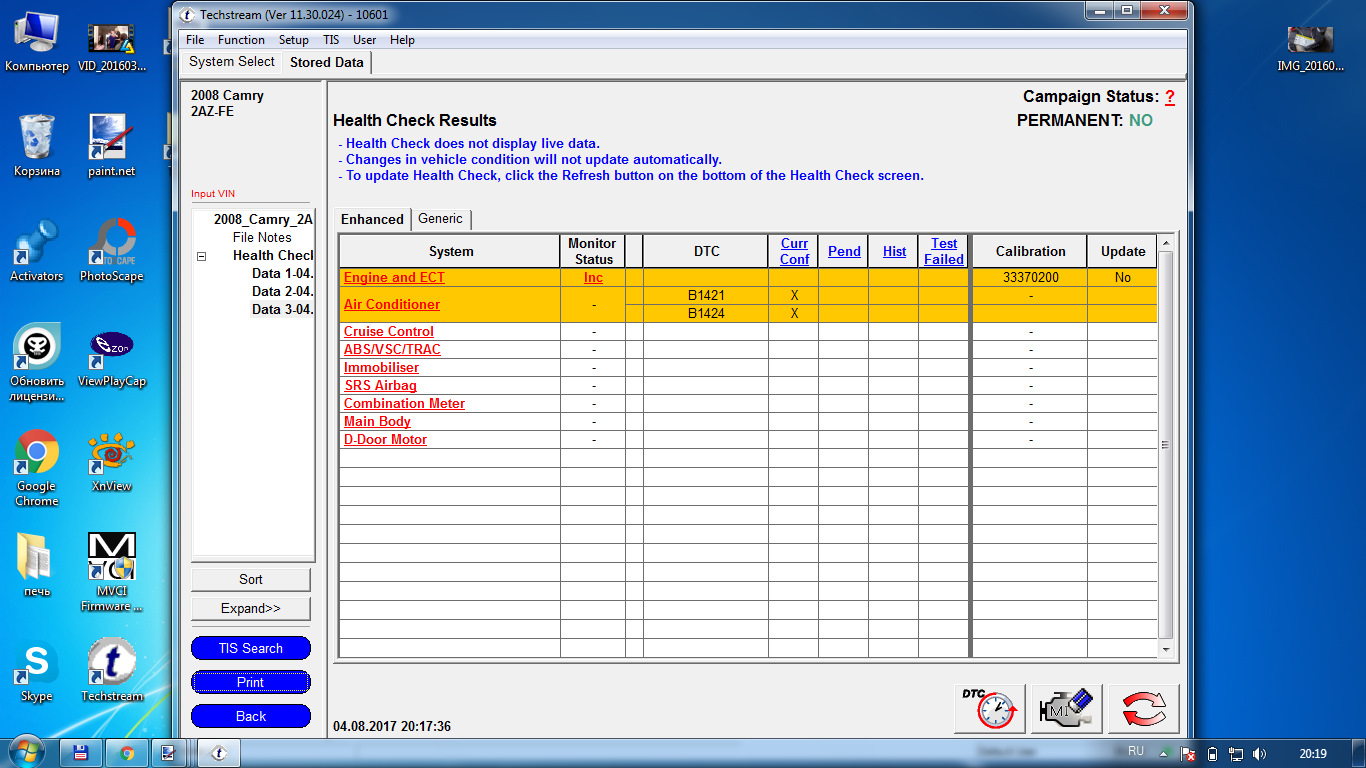Switch to Techstream taskbar button

[x=219, y=753]
